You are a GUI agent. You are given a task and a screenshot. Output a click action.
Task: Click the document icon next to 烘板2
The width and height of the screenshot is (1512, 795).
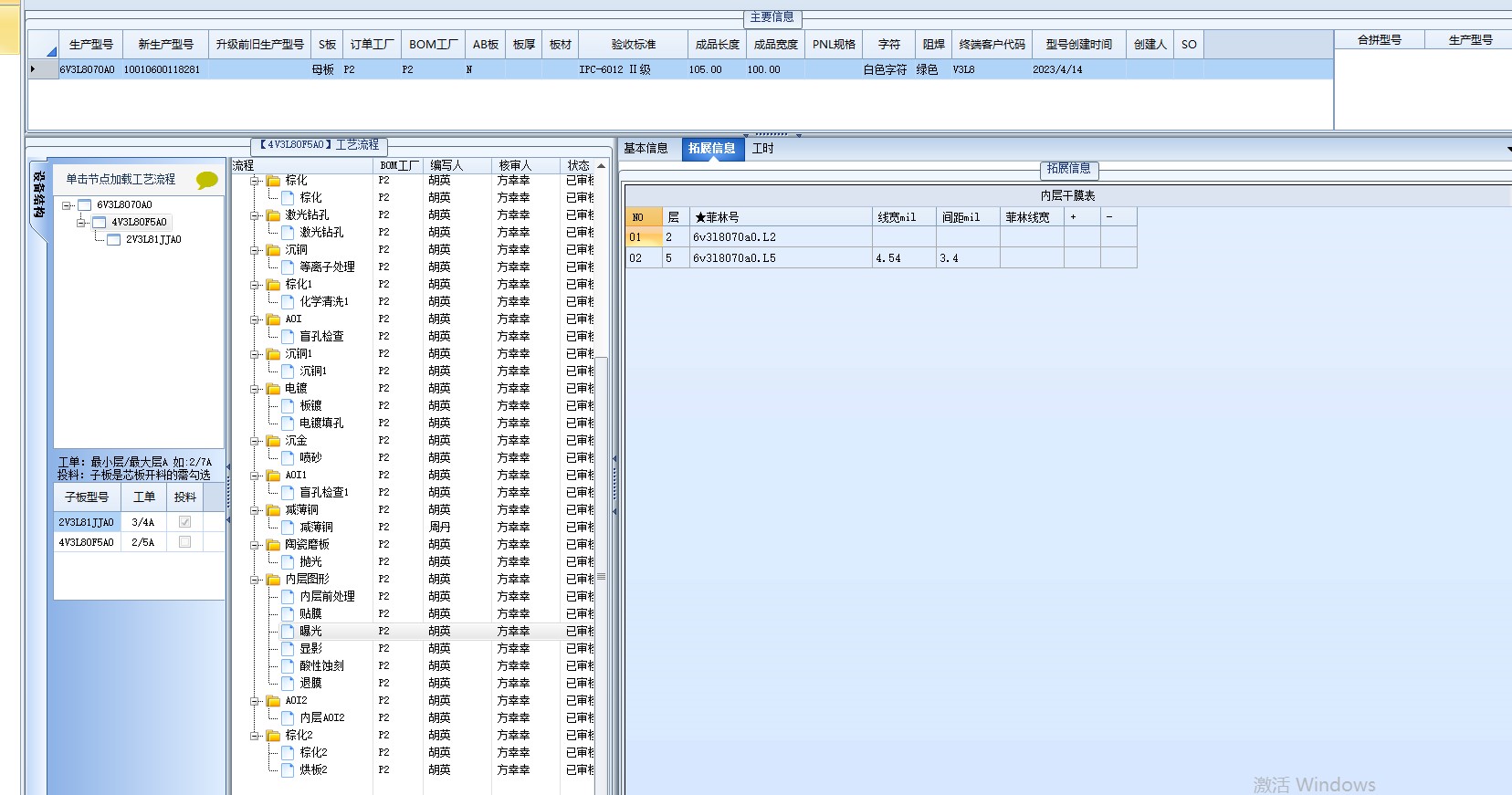click(288, 770)
